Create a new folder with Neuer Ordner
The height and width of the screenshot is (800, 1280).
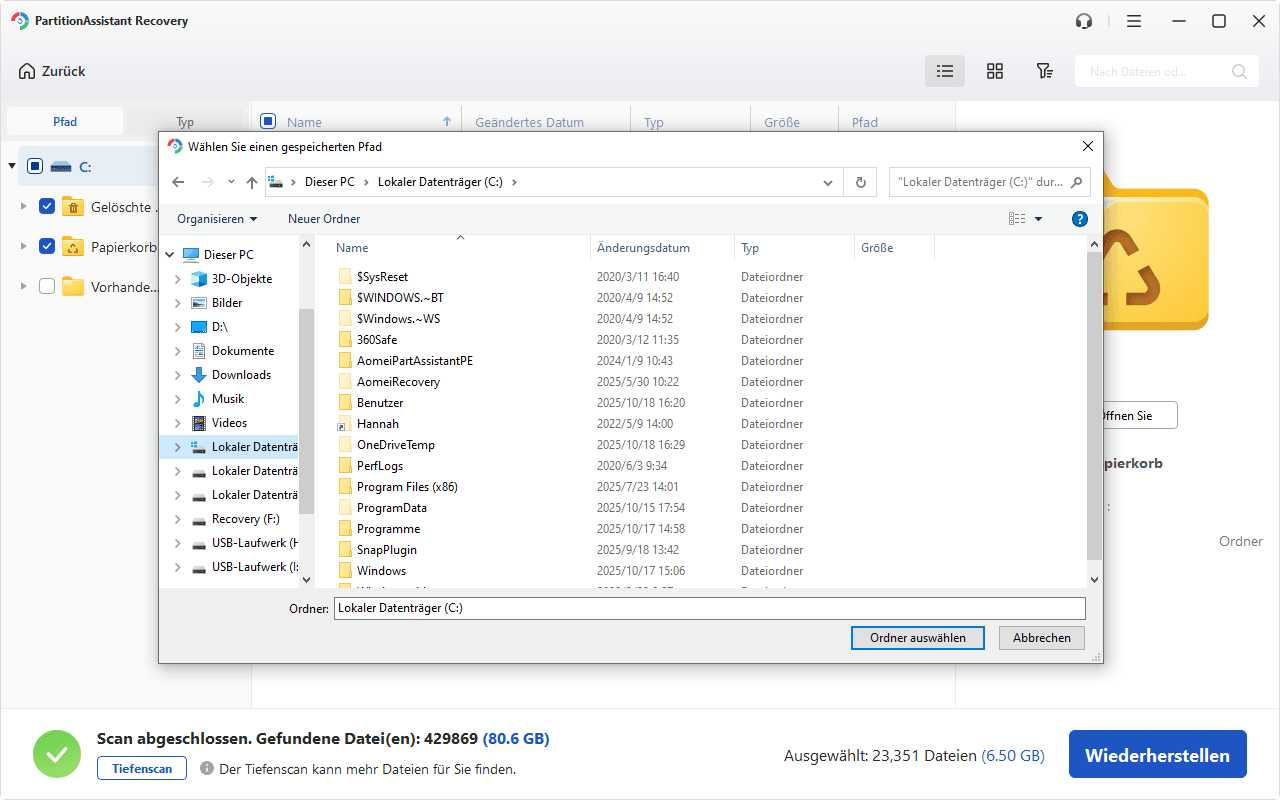point(324,219)
